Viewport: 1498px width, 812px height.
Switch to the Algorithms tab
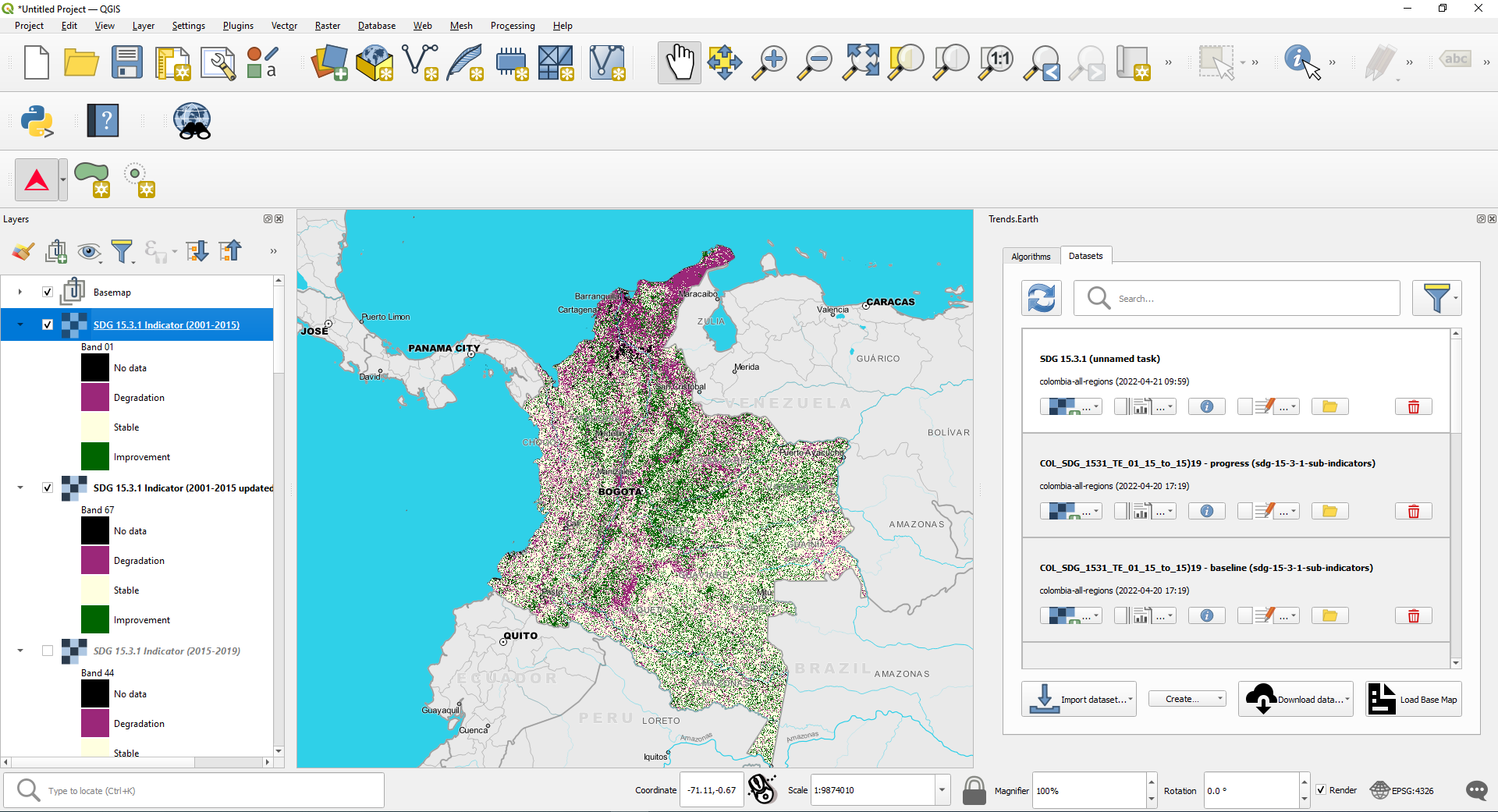coord(1031,257)
